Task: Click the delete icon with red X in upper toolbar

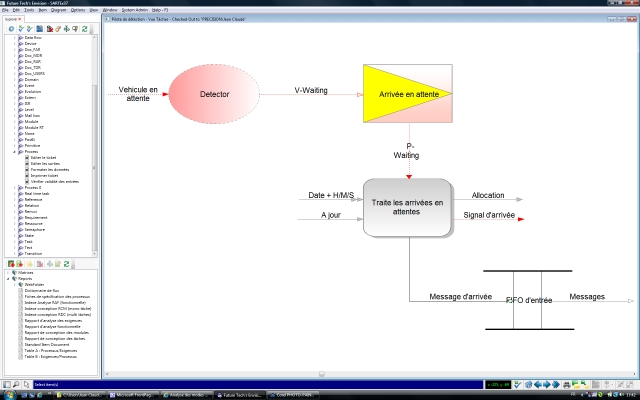Action: click(49, 29)
